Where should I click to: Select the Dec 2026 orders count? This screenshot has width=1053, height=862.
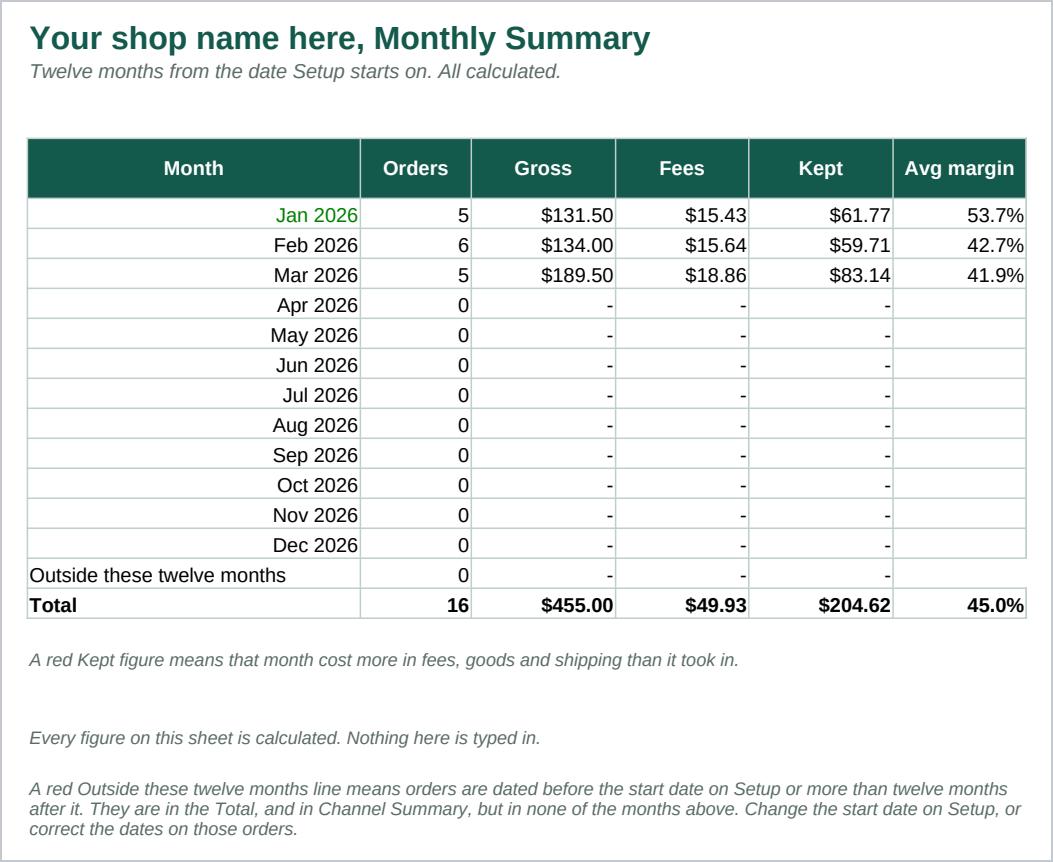click(x=416, y=545)
